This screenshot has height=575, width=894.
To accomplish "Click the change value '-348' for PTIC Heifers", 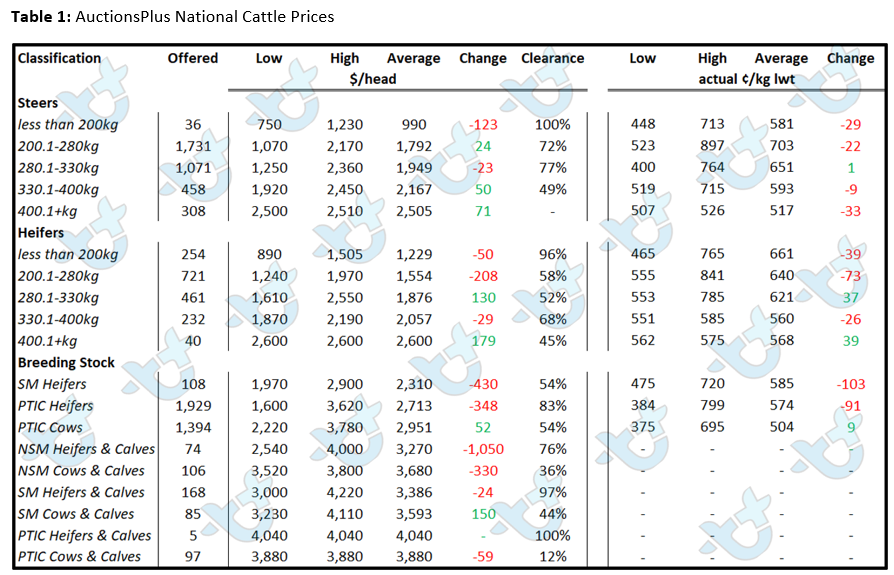I will point(483,406).
